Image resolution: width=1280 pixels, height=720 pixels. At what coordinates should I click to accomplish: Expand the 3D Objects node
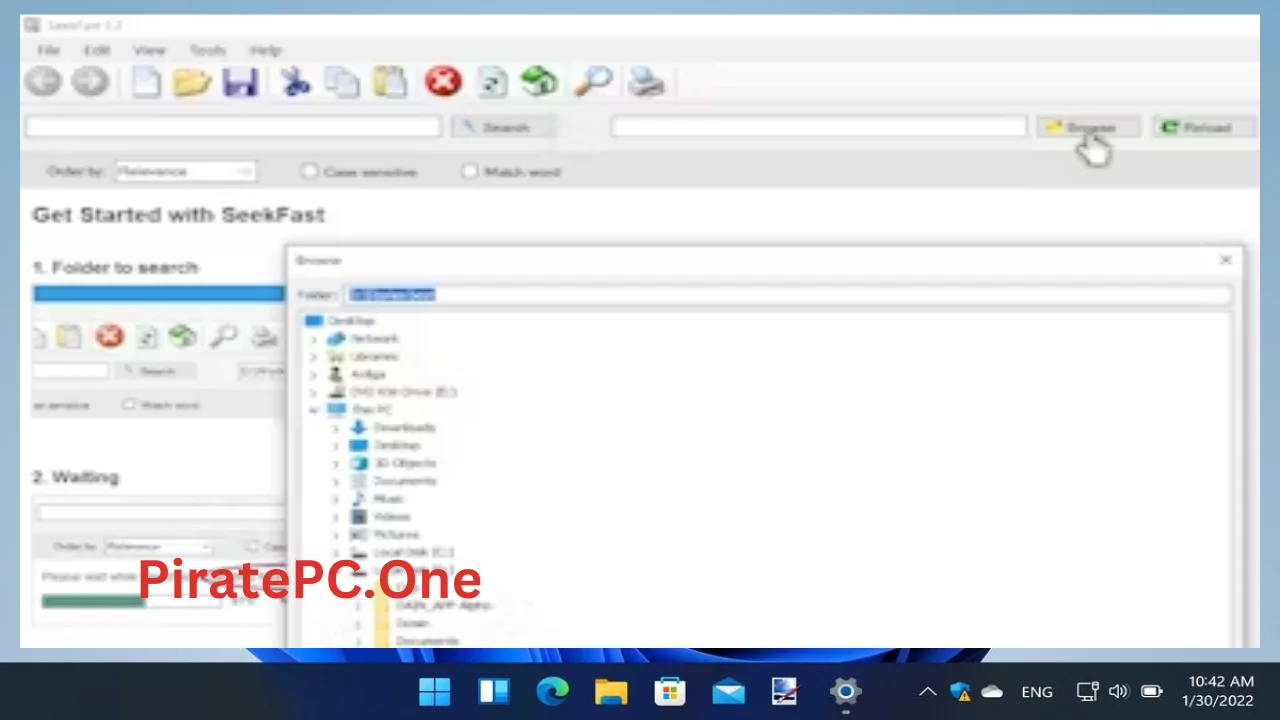(336, 464)
